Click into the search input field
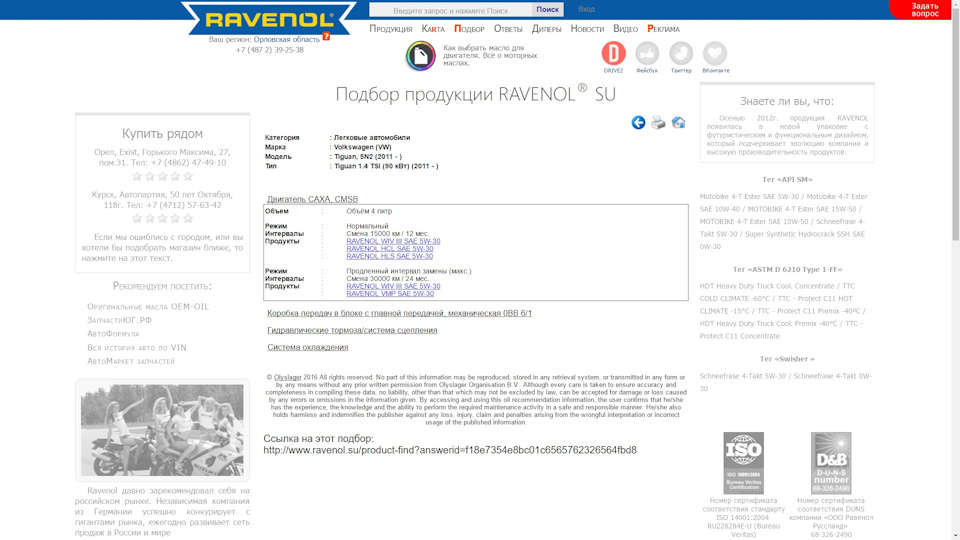960x540 pixels. [450, 10]
